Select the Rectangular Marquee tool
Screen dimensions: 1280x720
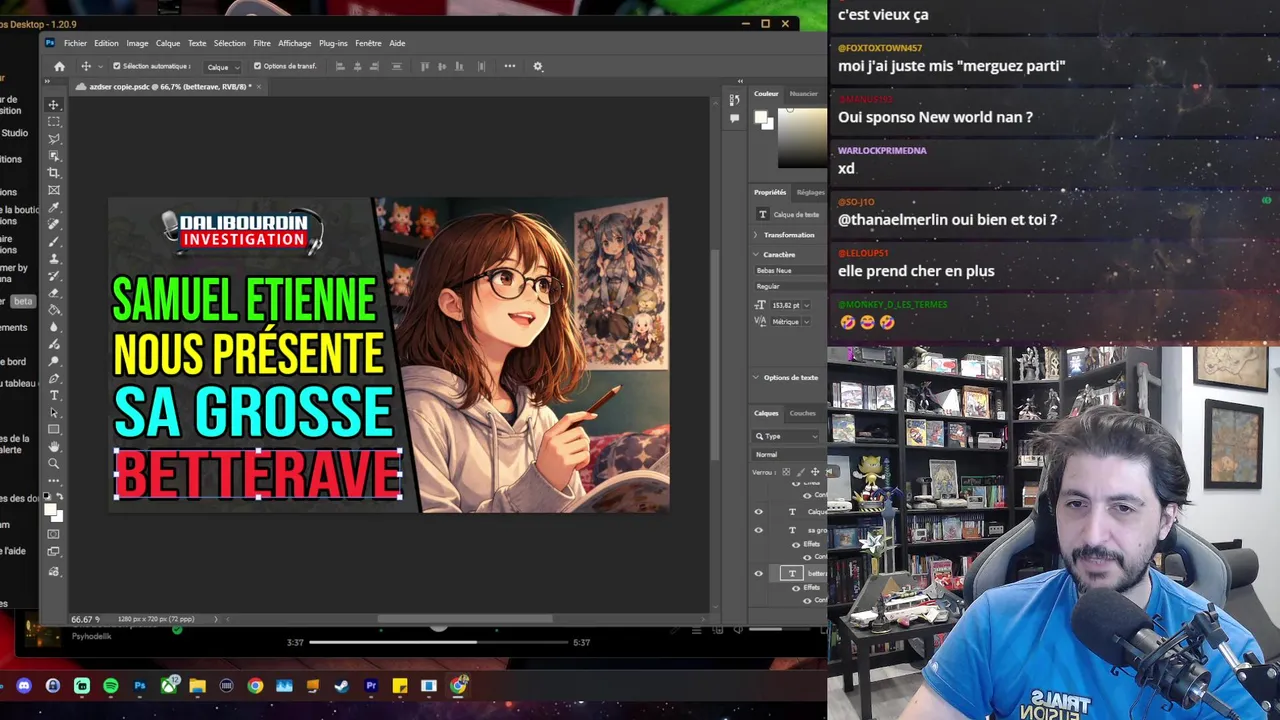tap(54, 121)
